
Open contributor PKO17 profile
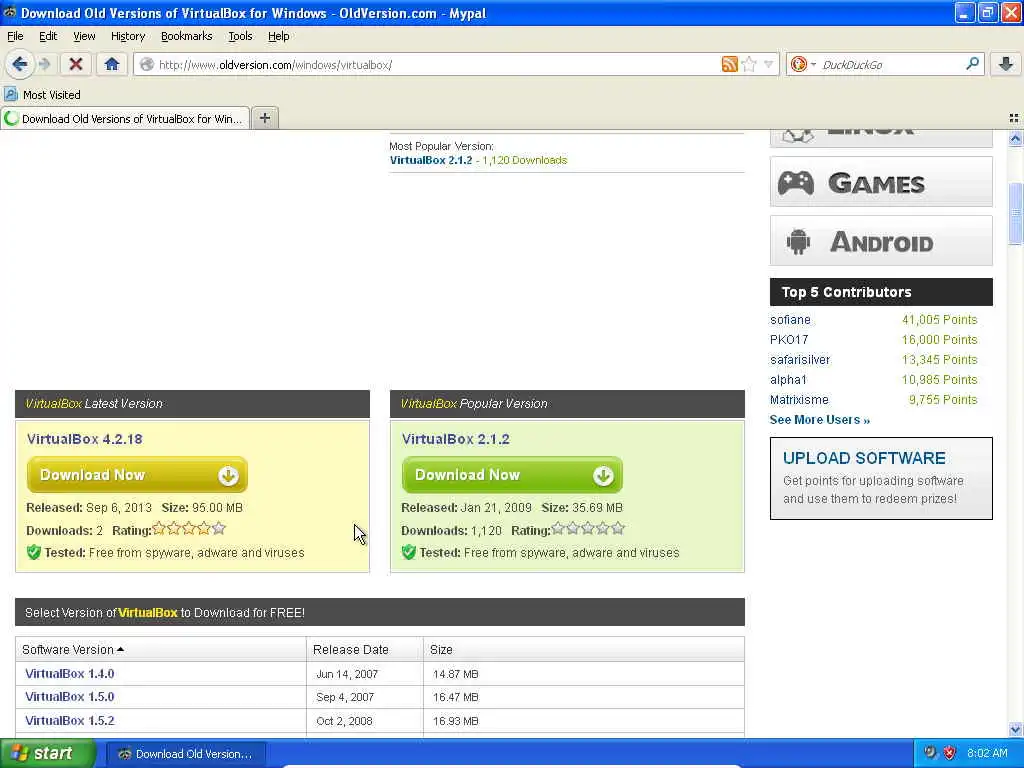coord(789,340)
